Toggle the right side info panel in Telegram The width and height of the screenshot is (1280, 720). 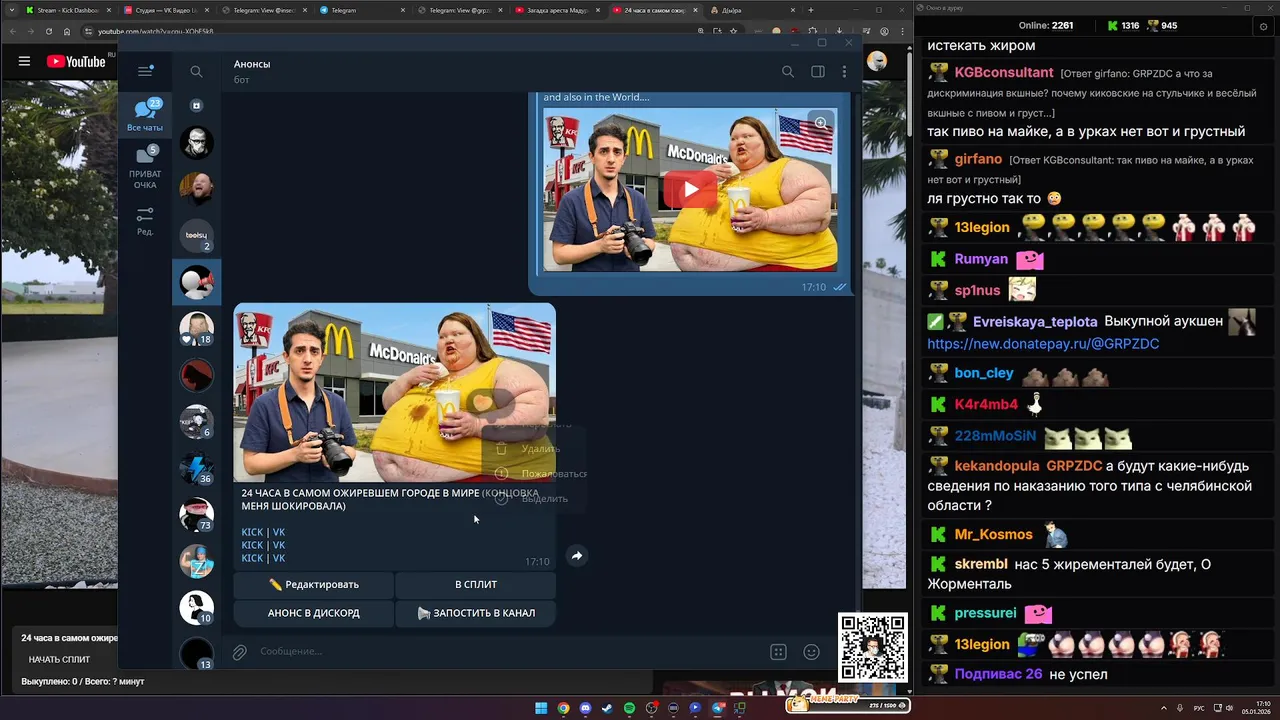click(x=818, y=72)
